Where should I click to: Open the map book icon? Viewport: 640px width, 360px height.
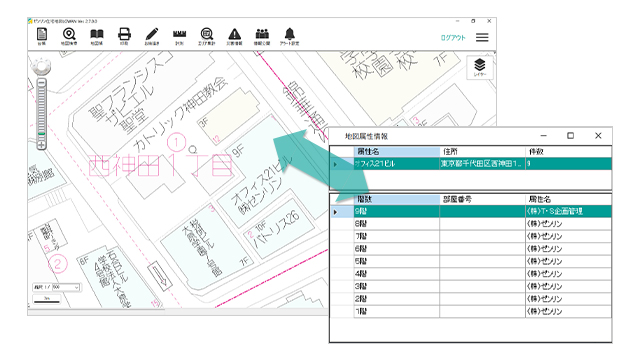click(x=97, y=36)
